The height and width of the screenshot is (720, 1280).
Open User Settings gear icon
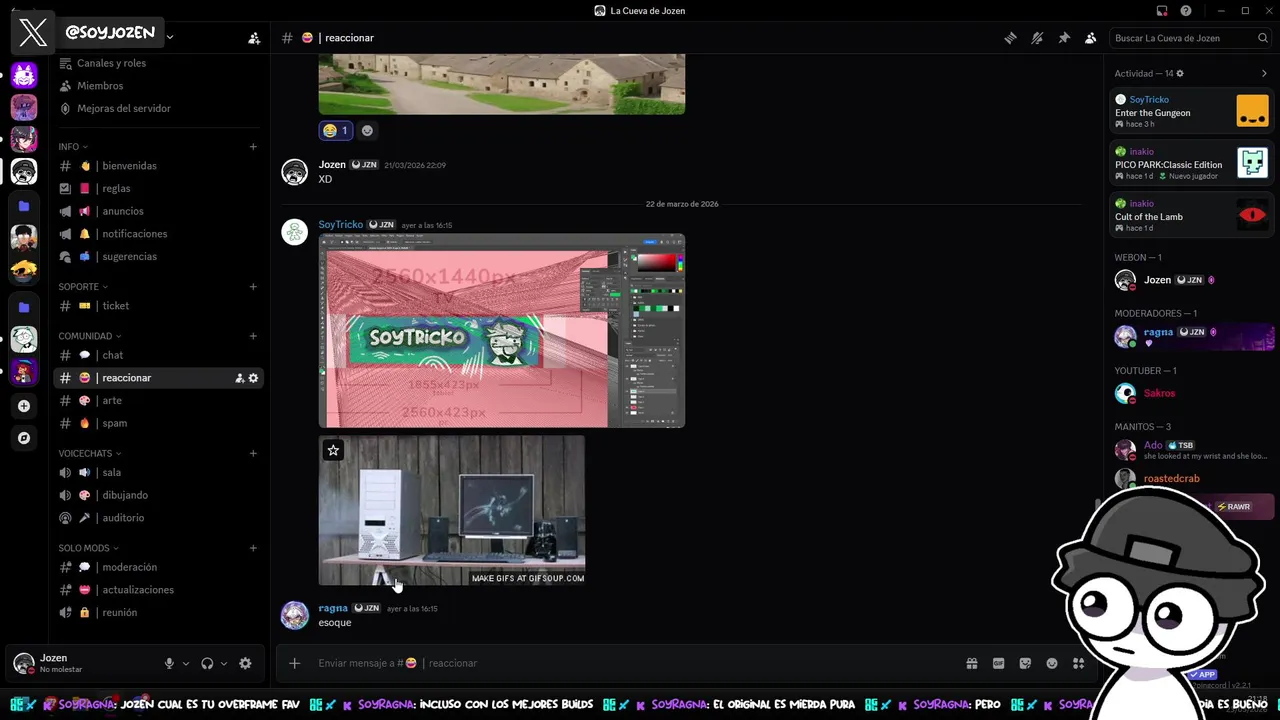click(245, 663)
